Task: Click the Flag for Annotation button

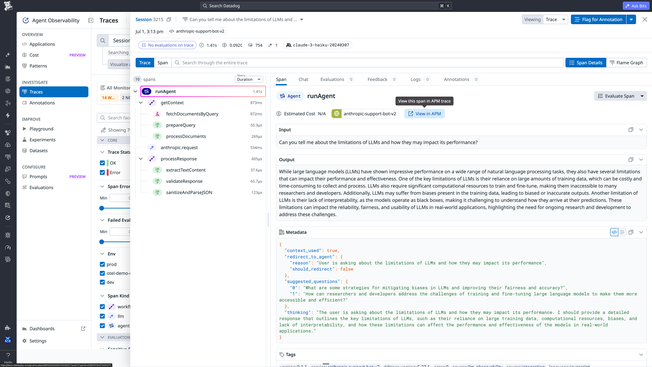Action: [599, 20]
